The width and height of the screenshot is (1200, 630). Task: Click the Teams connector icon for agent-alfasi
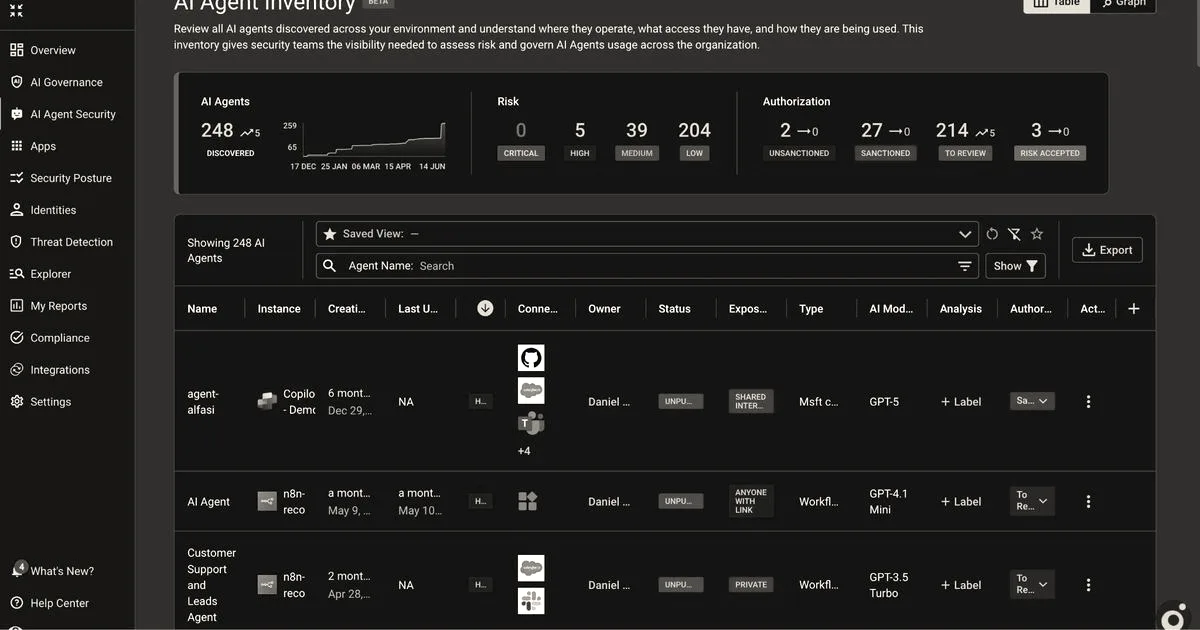(x=531, y=422)
